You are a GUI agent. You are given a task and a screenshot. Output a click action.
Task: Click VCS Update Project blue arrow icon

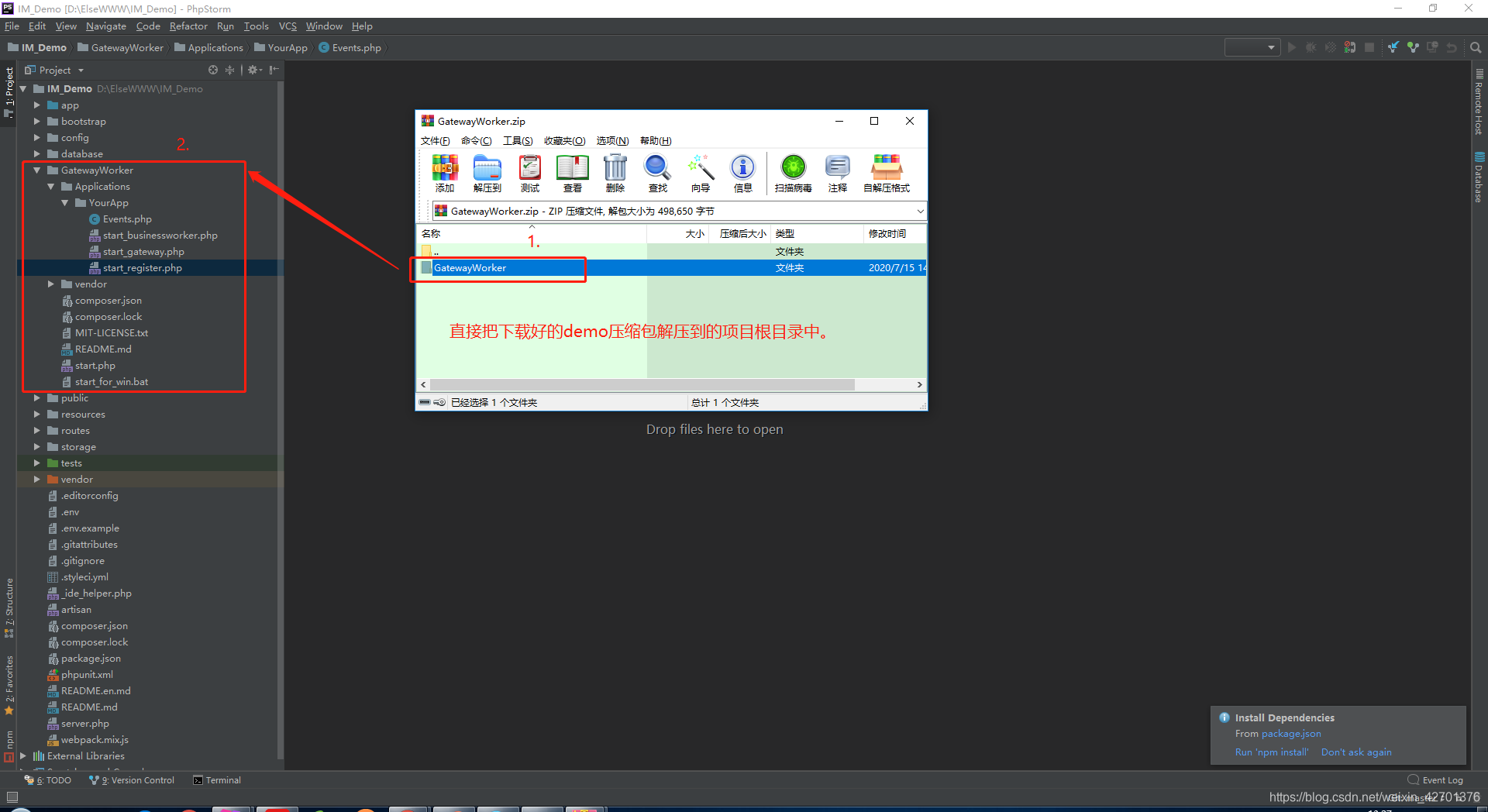(1393, 47)
